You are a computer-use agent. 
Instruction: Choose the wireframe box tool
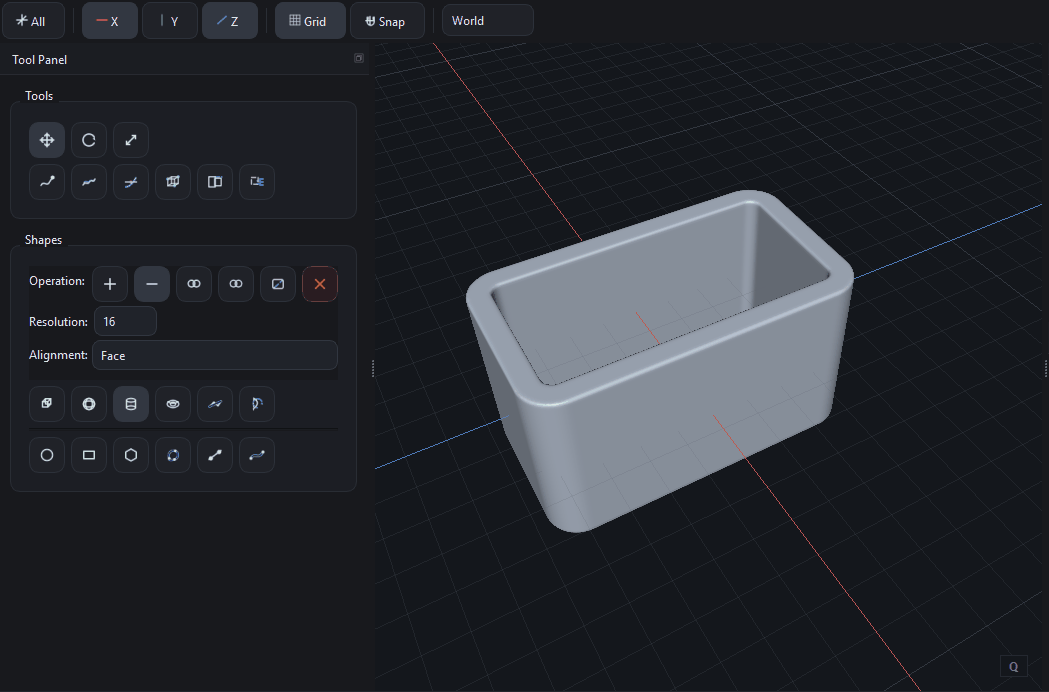pos(173,181)
